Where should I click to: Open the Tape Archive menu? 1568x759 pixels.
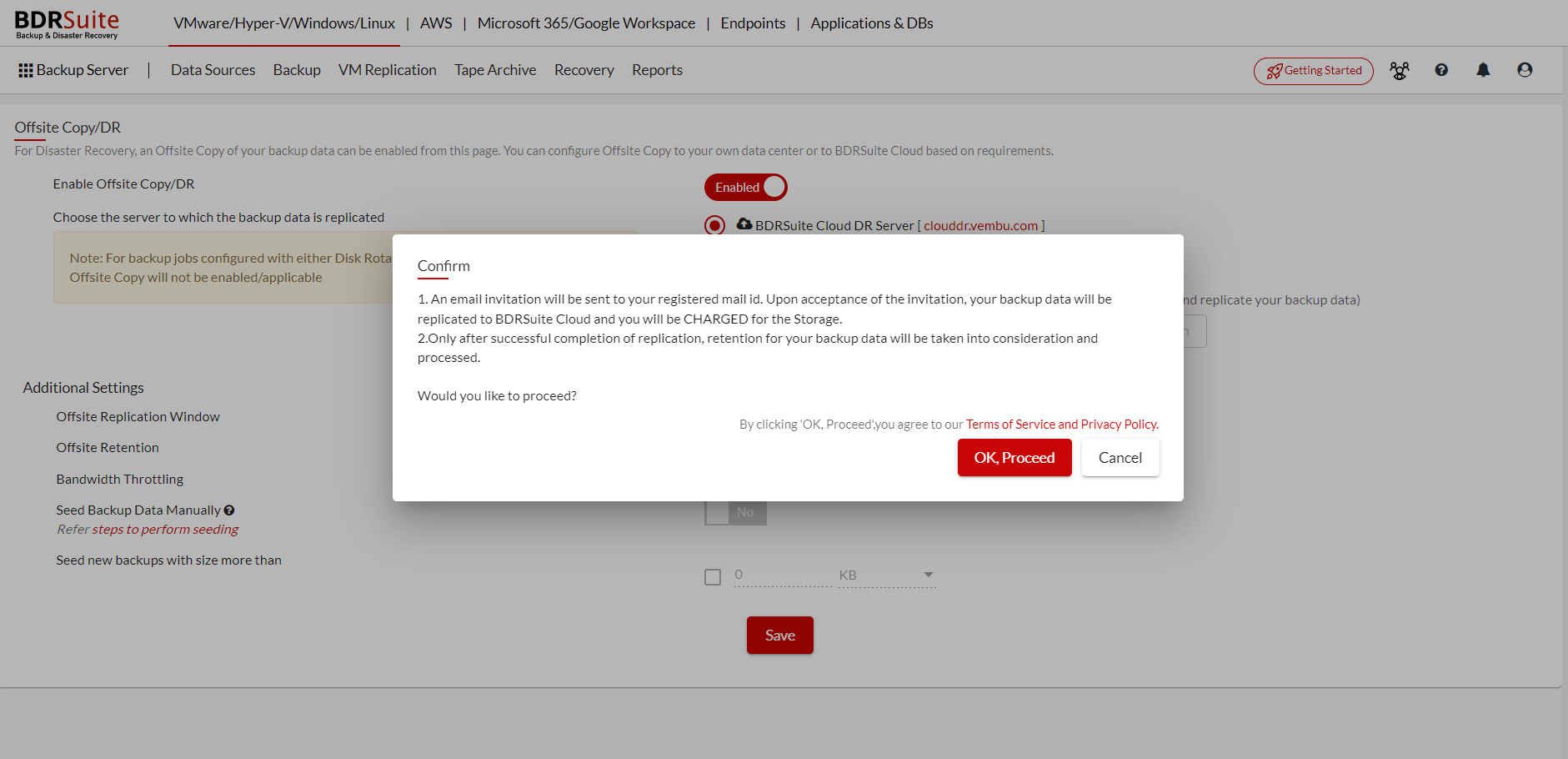(x=495, y=70)
